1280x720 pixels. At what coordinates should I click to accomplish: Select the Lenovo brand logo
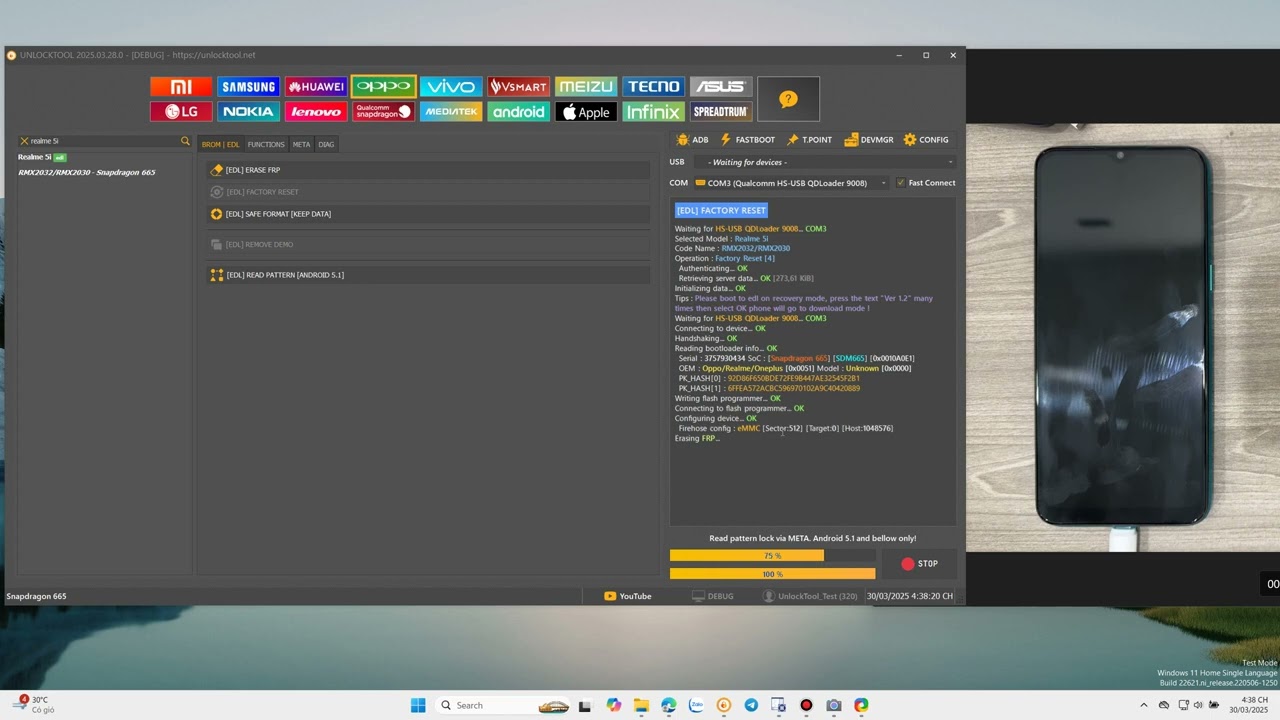[316, 112]
